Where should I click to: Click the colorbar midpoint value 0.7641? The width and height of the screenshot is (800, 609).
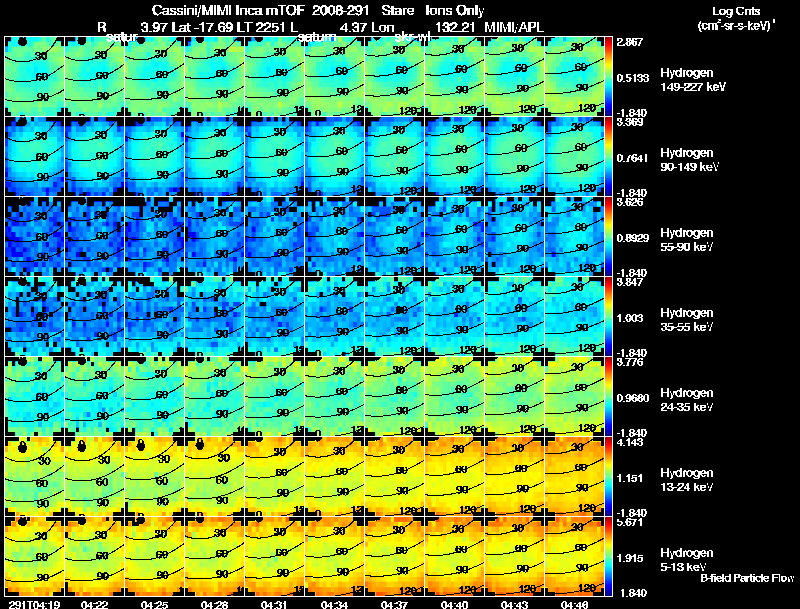632,158
